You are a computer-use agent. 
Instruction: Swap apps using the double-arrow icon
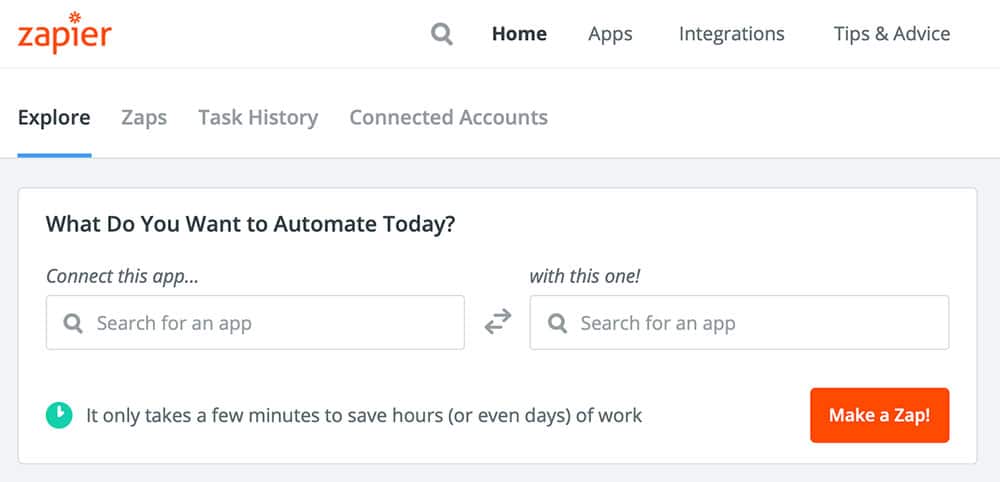click(497, 322)
